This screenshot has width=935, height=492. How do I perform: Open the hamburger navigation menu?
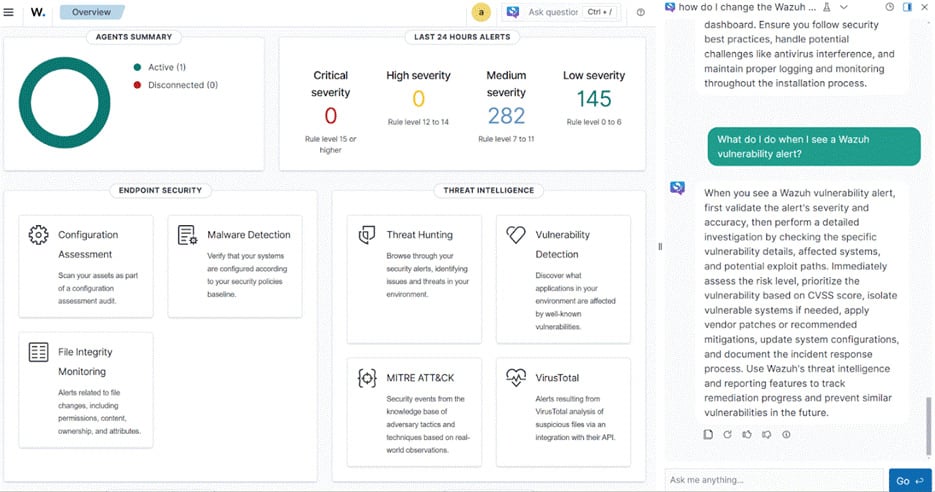(x=9, y=13)
